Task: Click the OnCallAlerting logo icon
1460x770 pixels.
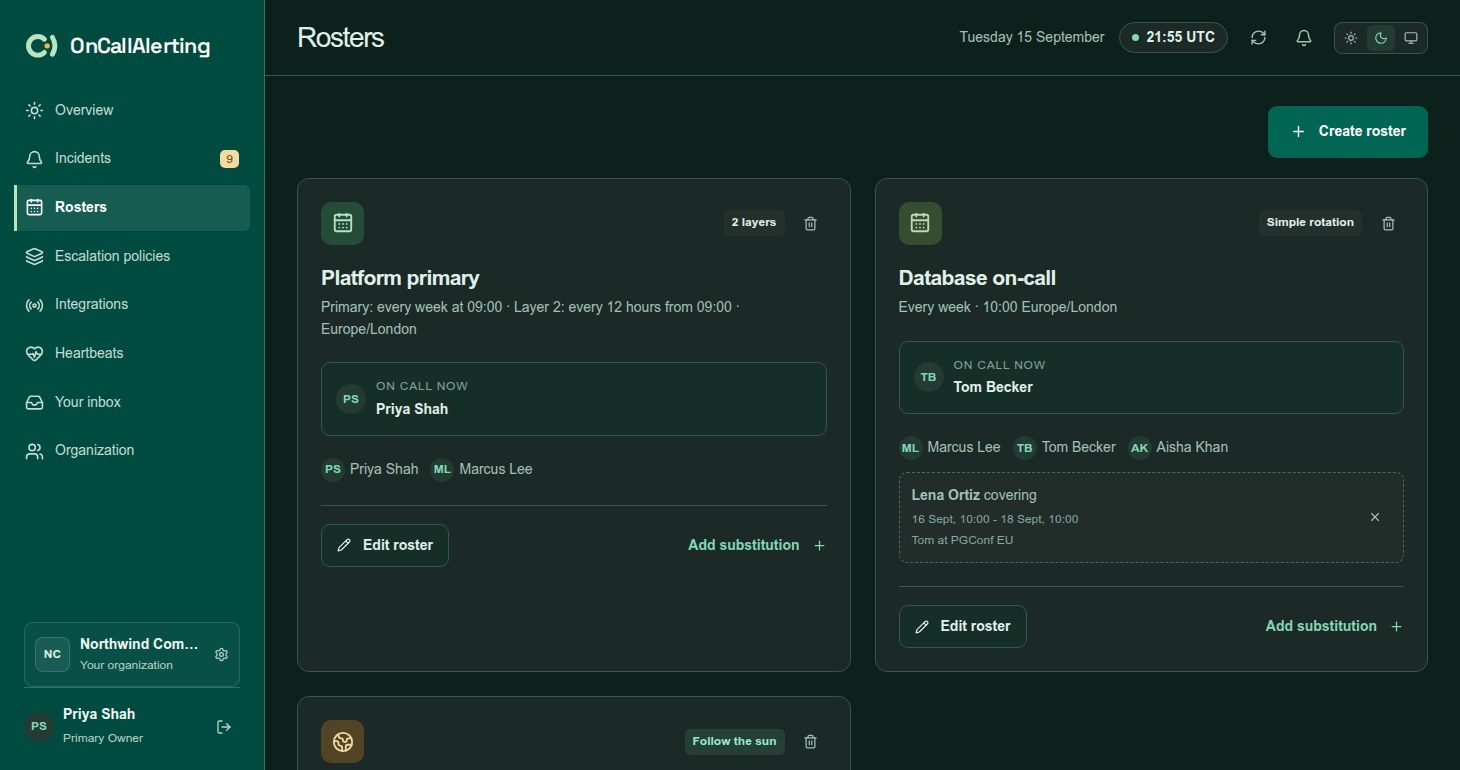Action: point(41,45)
